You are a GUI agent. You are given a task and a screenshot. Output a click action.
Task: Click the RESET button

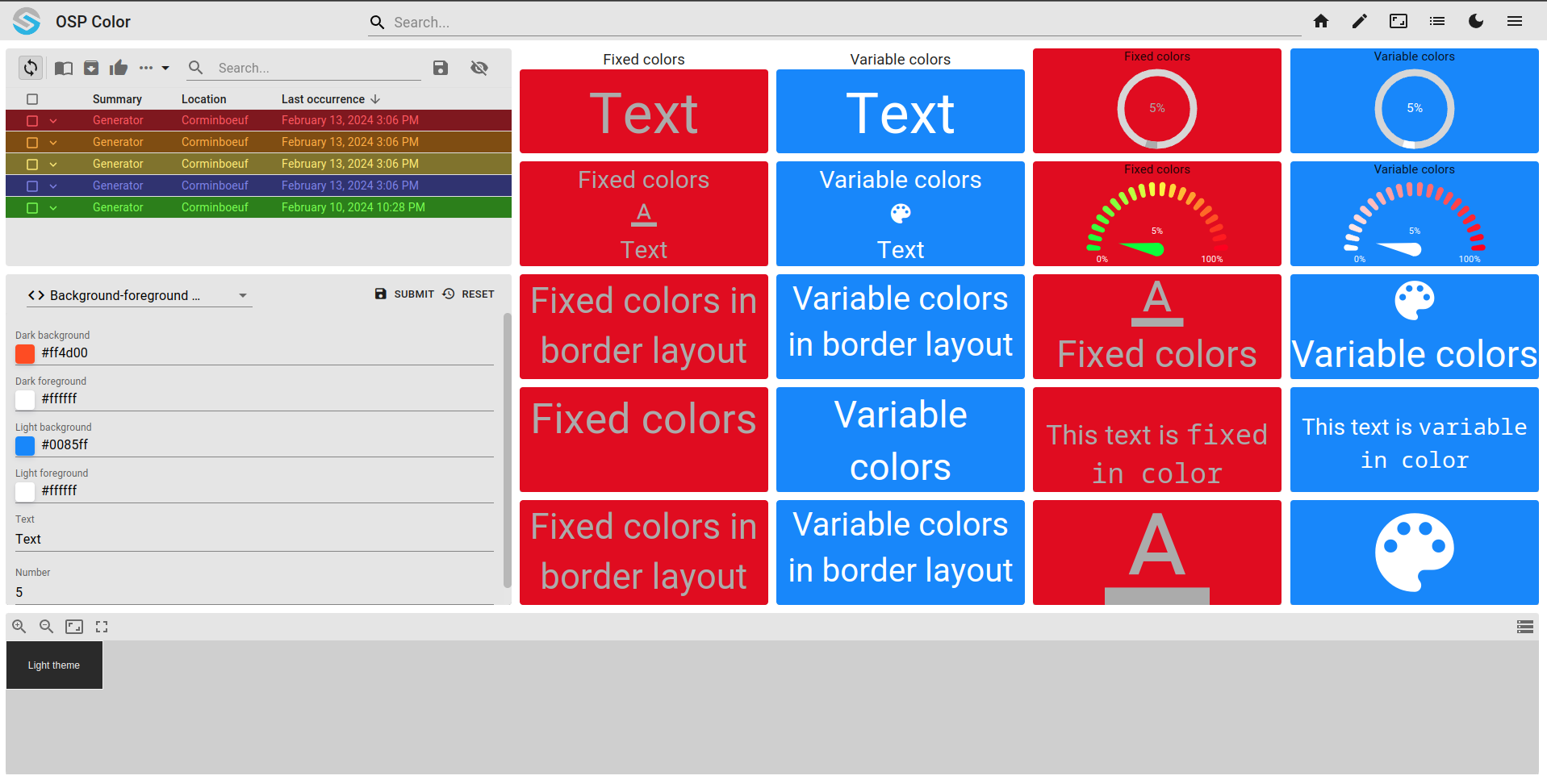469,294
